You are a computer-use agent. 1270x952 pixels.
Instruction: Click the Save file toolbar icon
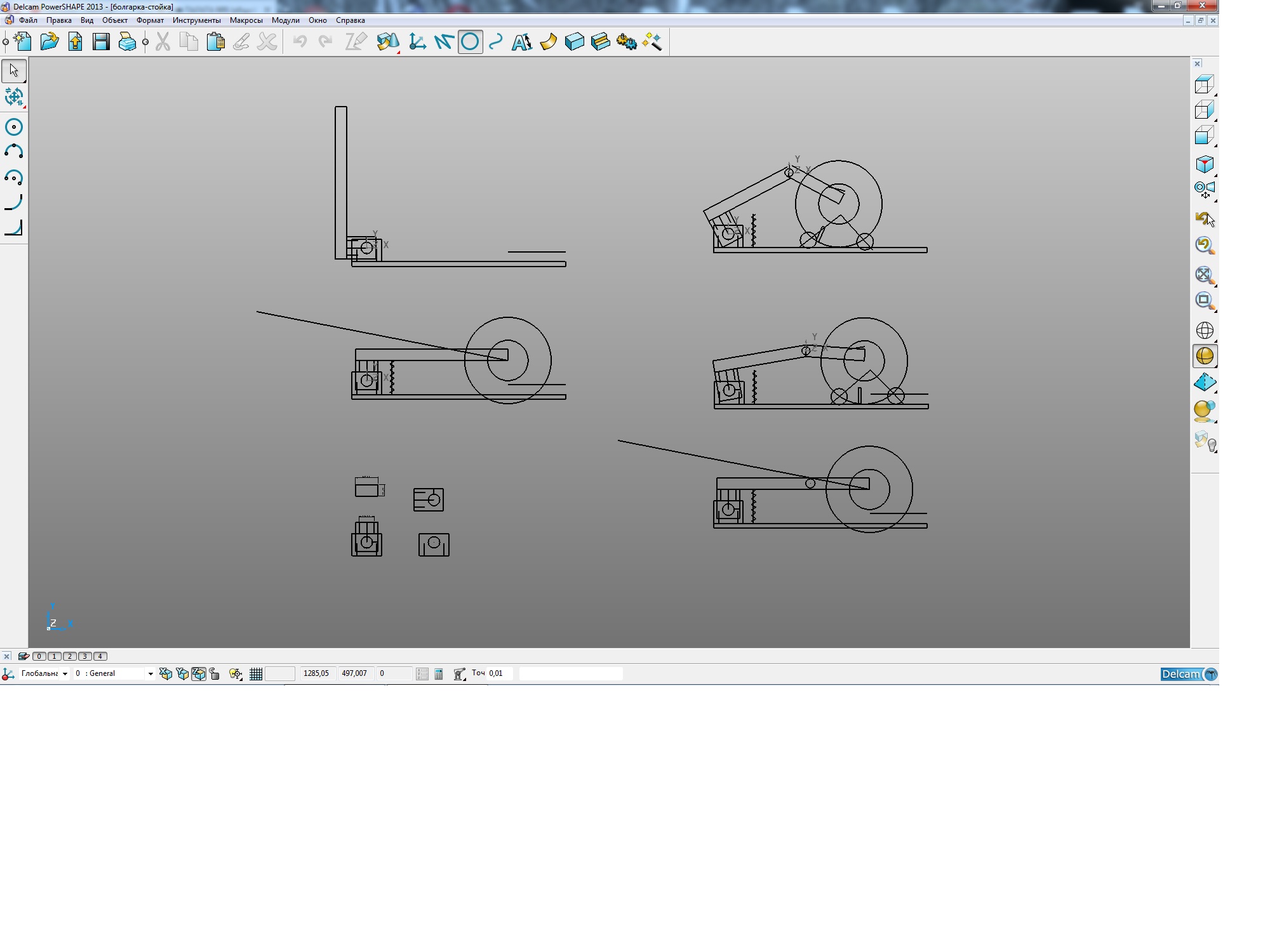point(101,43)
